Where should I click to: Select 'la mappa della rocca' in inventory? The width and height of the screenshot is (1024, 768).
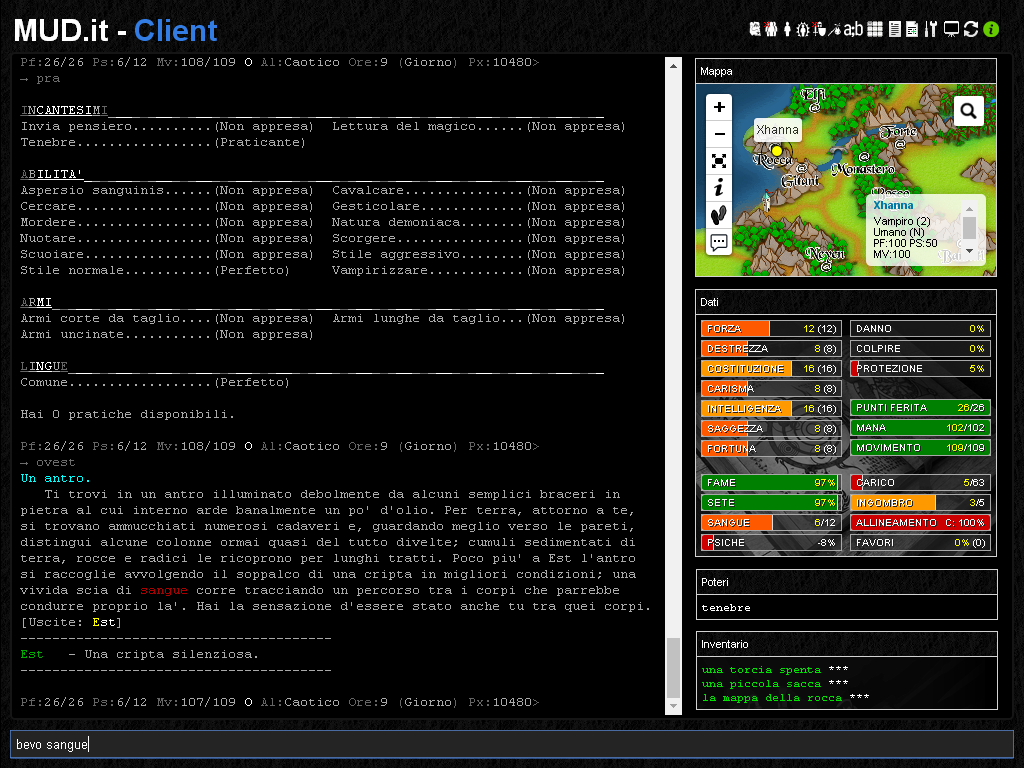[x=772, y=698]
